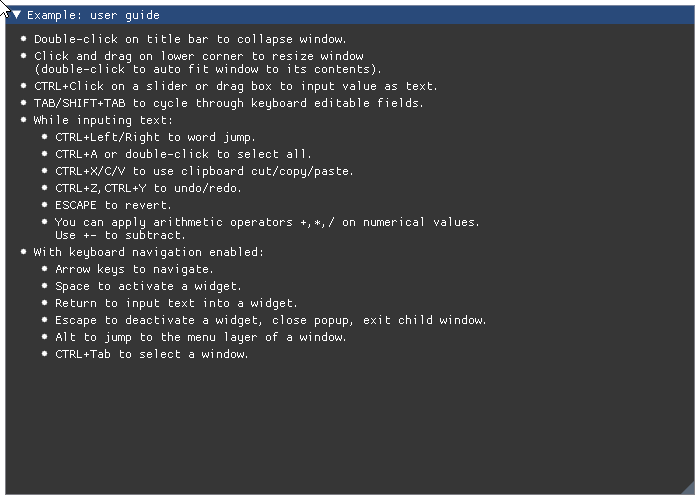Click bullet beside 'While inputing text:'

tap(24, 119)
